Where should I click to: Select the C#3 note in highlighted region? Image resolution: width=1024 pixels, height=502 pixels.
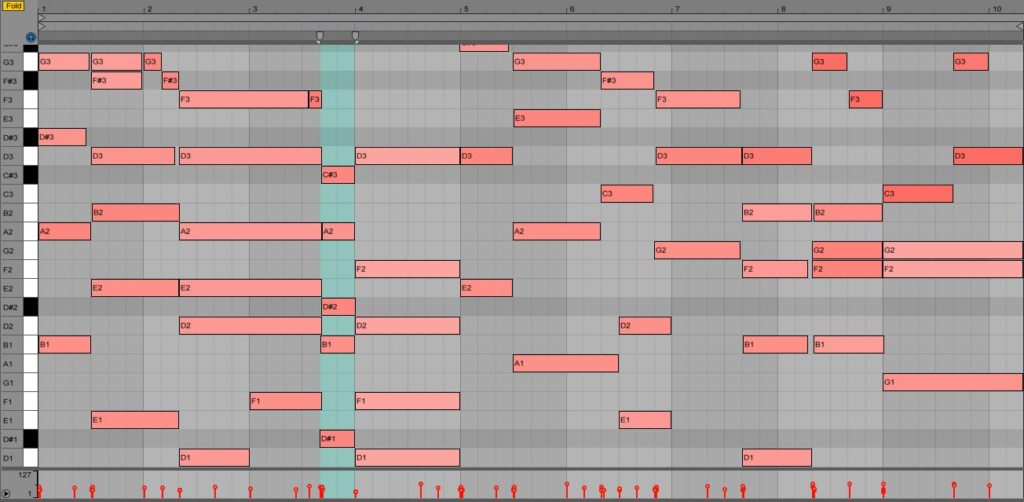pos(338,175)
